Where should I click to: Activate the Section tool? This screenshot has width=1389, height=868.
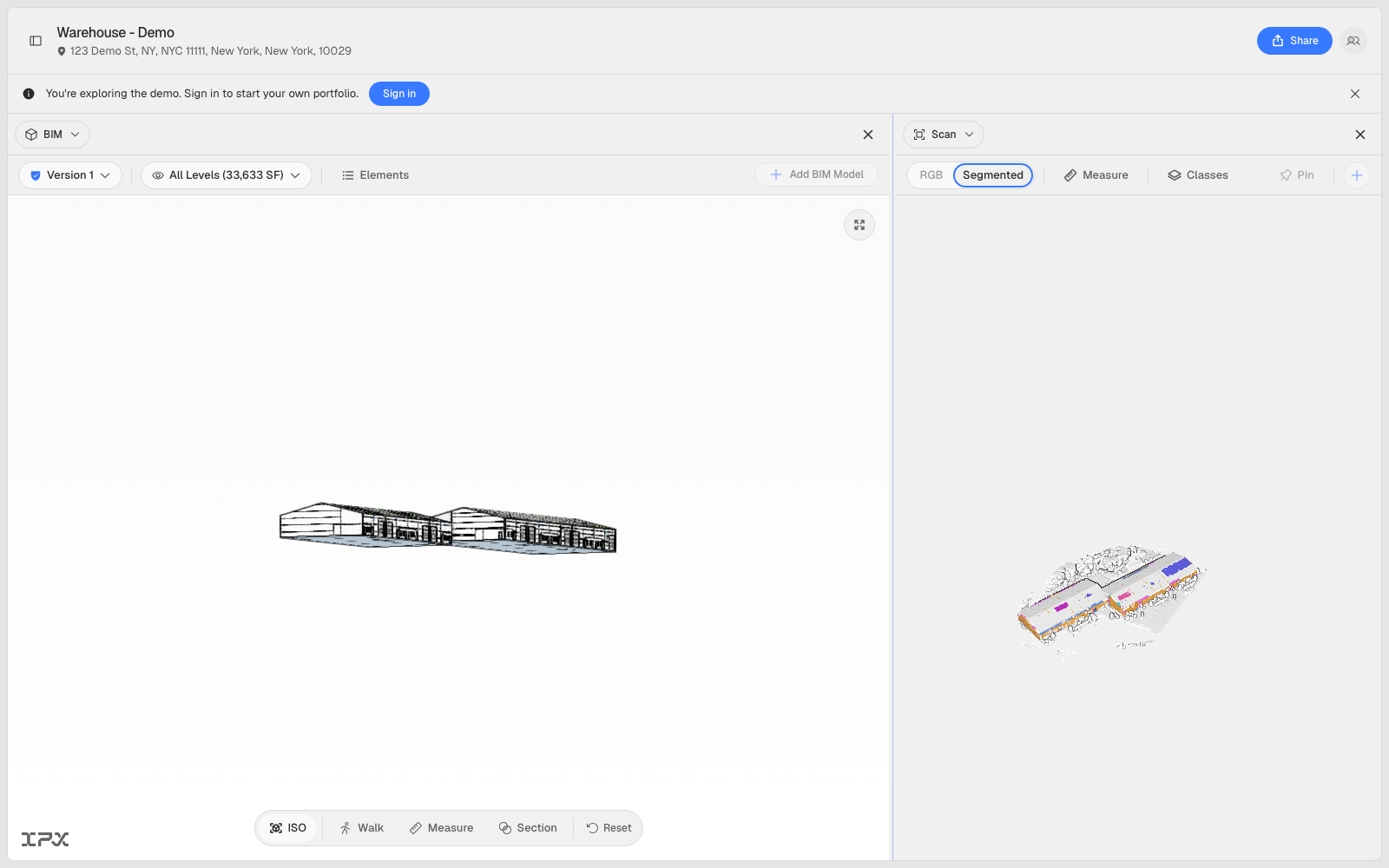(528, 828)
